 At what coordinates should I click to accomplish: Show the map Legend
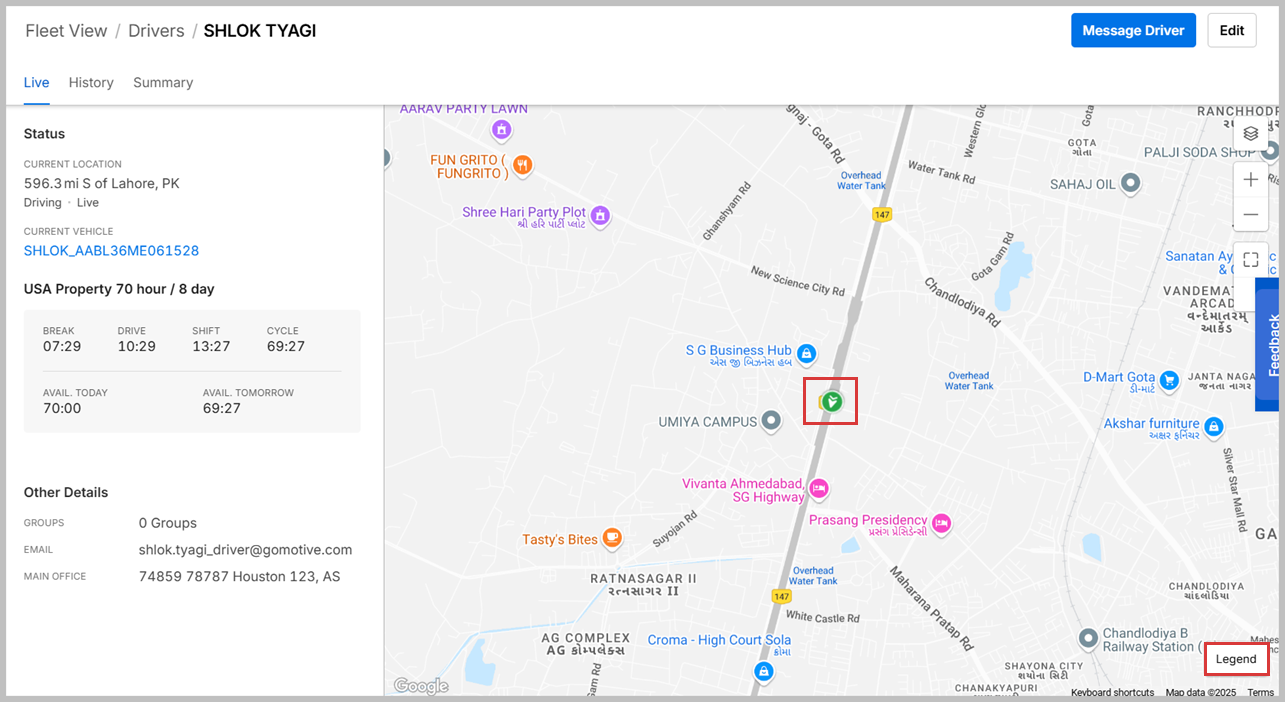tap(1236, 659)
